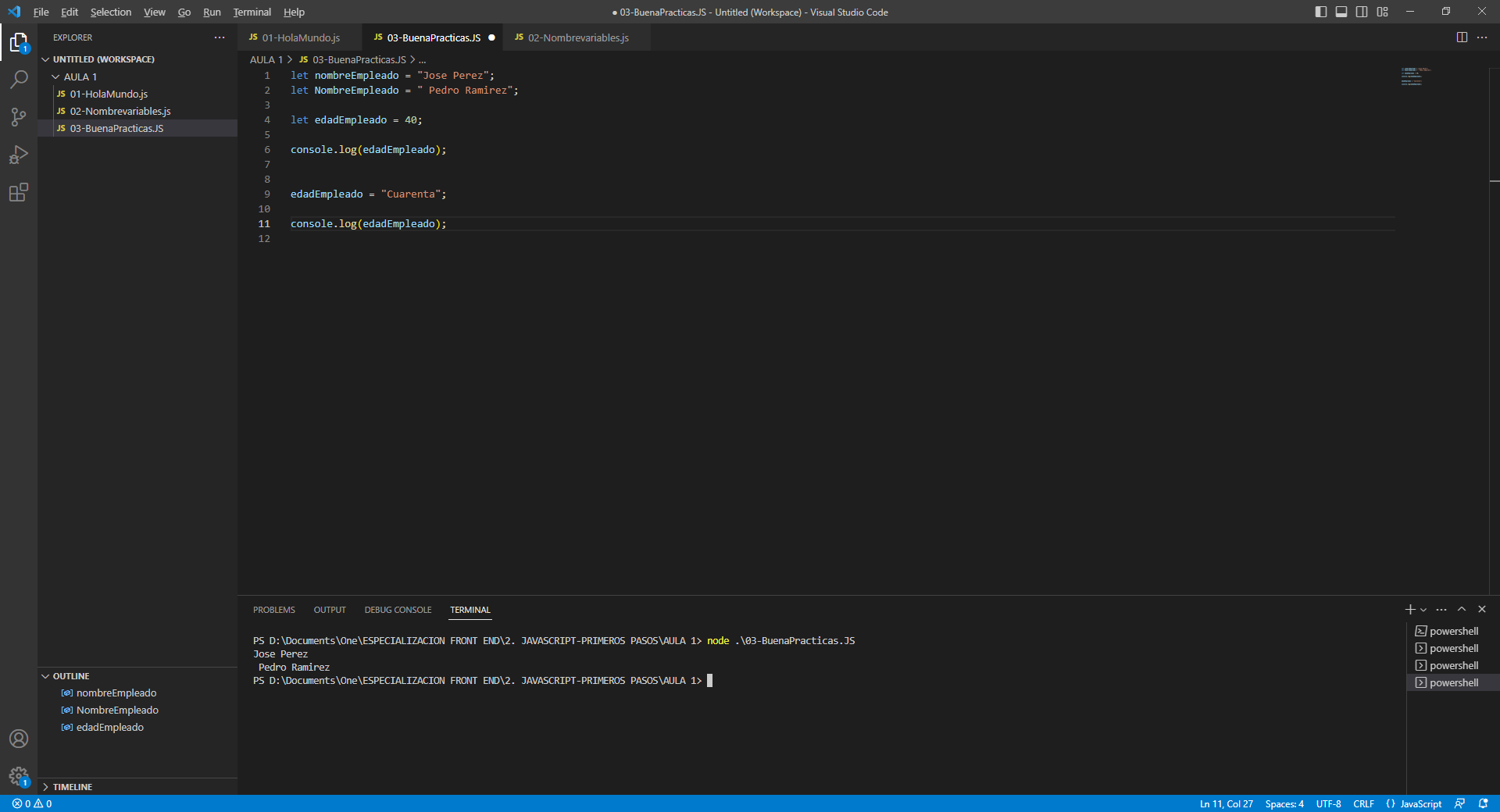The height and width of the screenshot is (812, 1500).
Task: Select the 03-BuenaPracticas.JS editor tab
Action: click(x=434, y=37)
